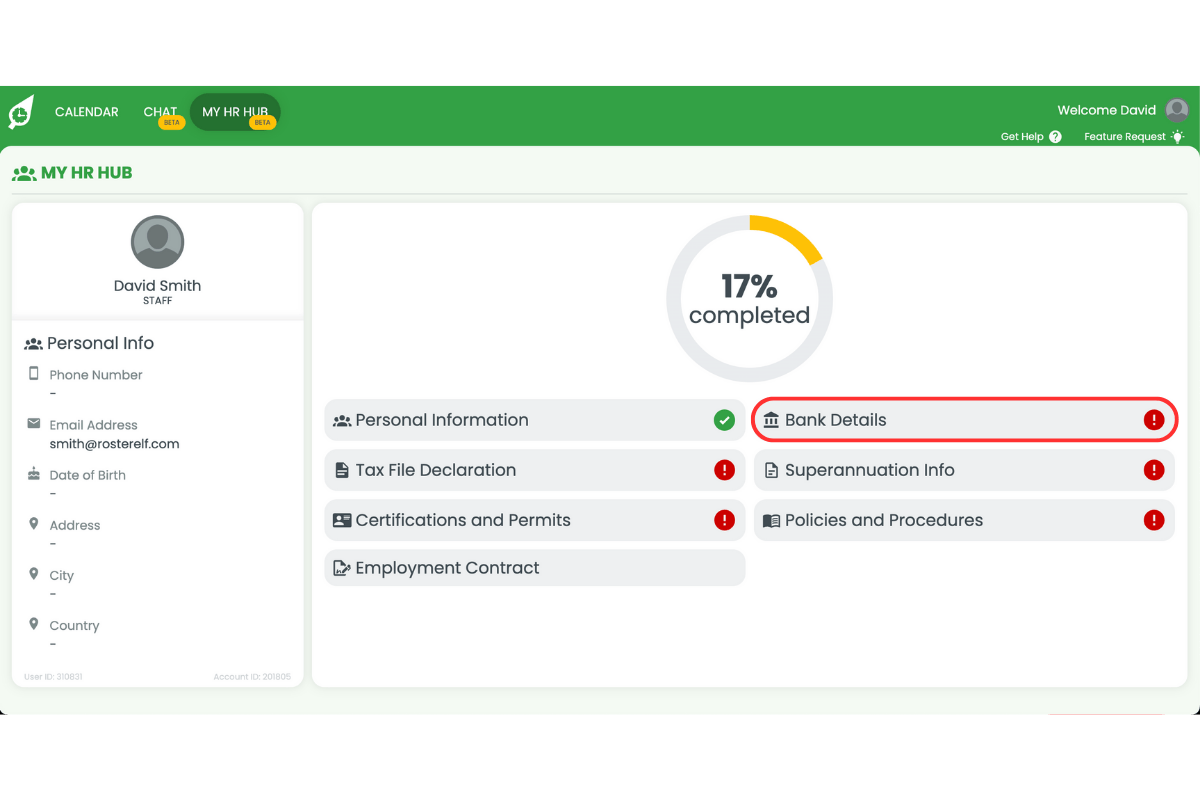Click the smith@rosterelf.com email address
This screenshot has height=800, width=1200.
(114, 444)
